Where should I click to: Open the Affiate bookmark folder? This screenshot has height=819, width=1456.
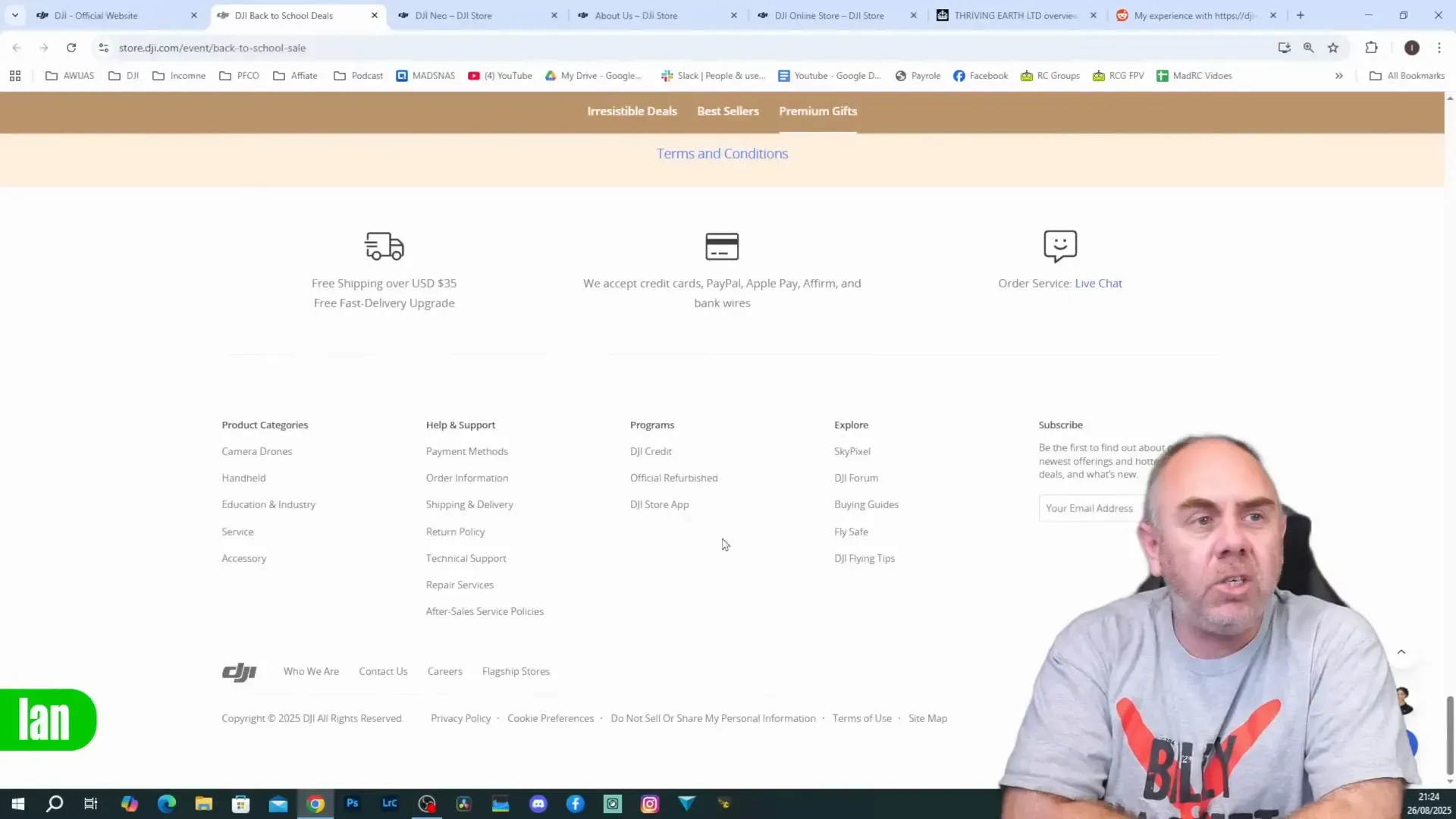click(x=296, y=76)
